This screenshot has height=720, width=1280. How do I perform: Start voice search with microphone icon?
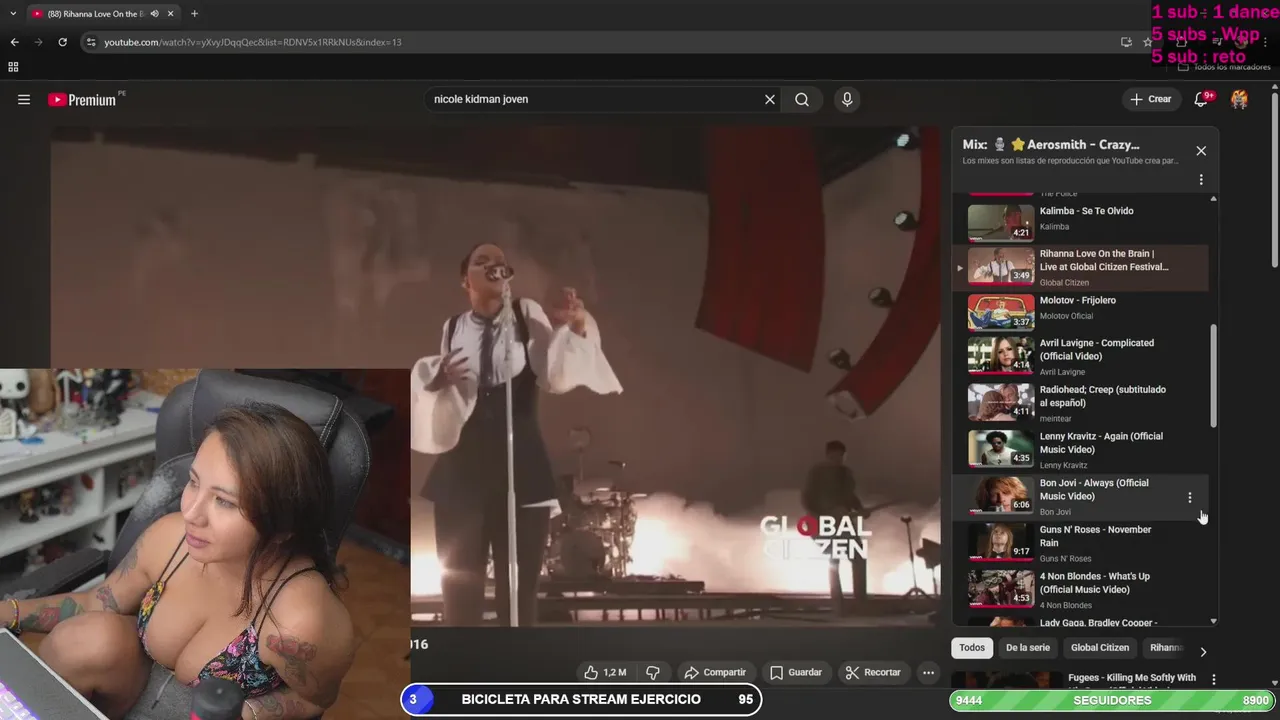(x=847, y=99)
